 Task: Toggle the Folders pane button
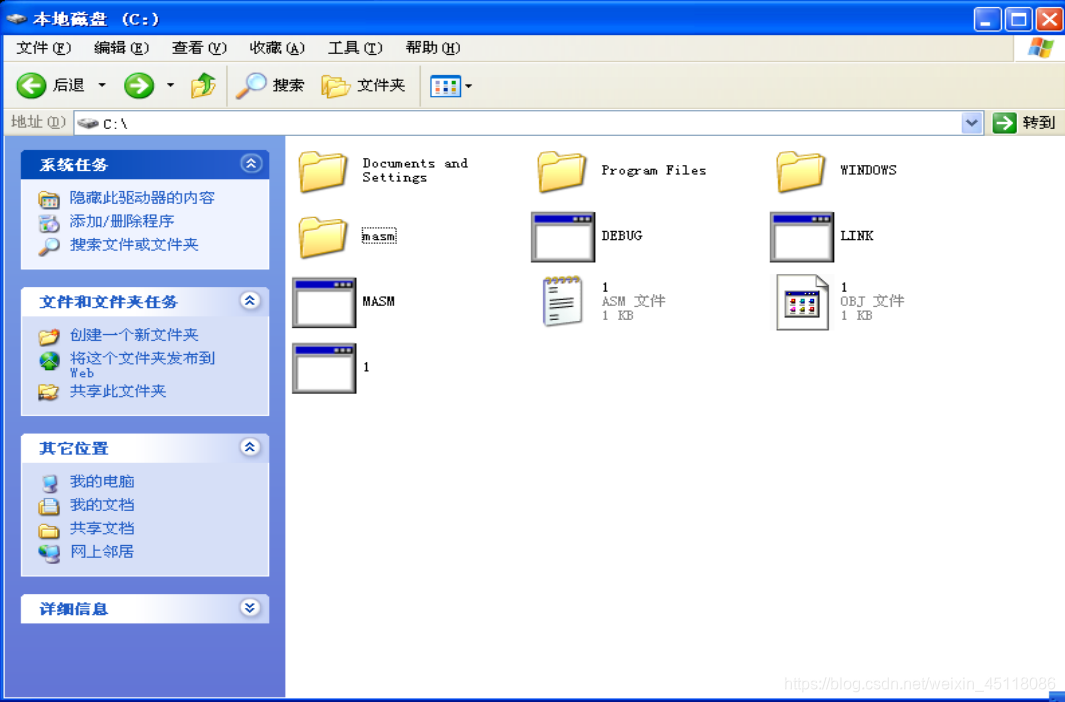(x=363, y=86)
